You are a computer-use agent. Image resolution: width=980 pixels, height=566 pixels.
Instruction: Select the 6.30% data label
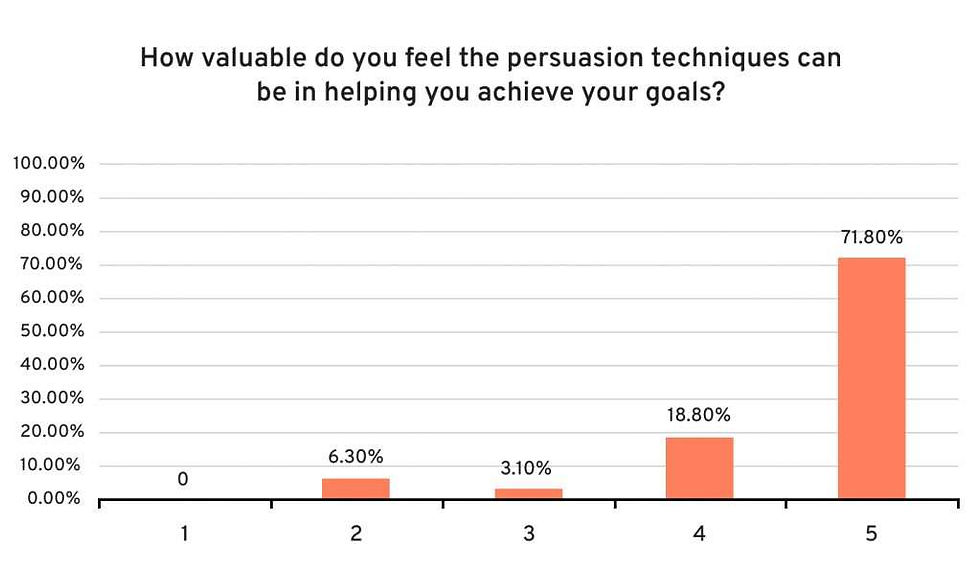point(356,457)
